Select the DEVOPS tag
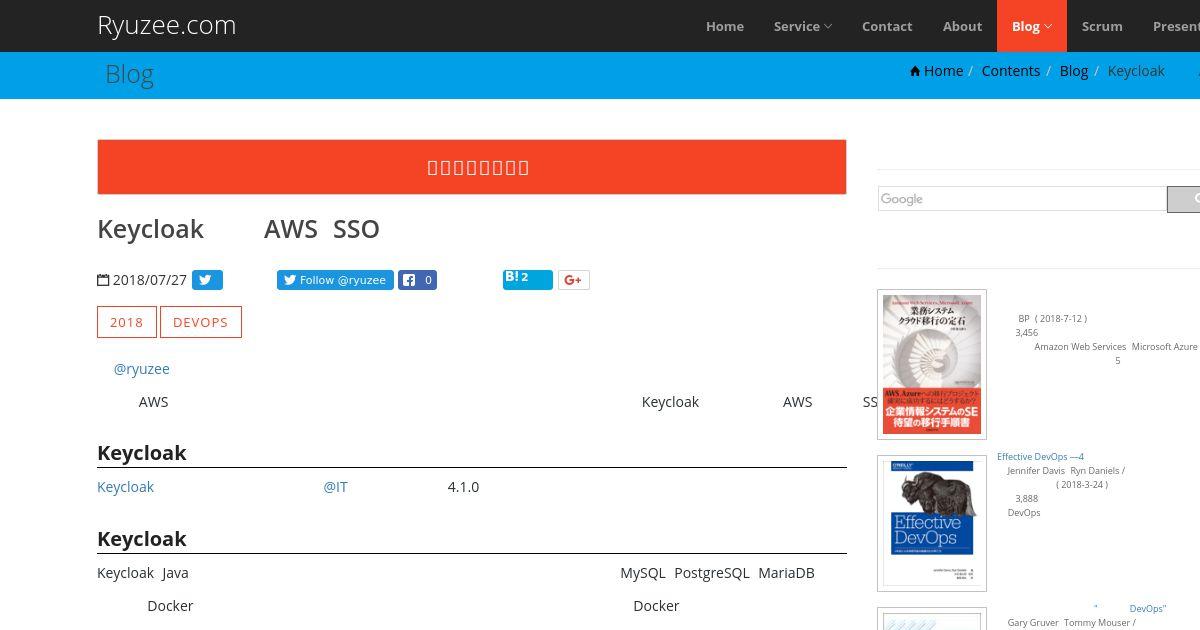This screenshot has width=1200, height=630. [x=201, y=322]
